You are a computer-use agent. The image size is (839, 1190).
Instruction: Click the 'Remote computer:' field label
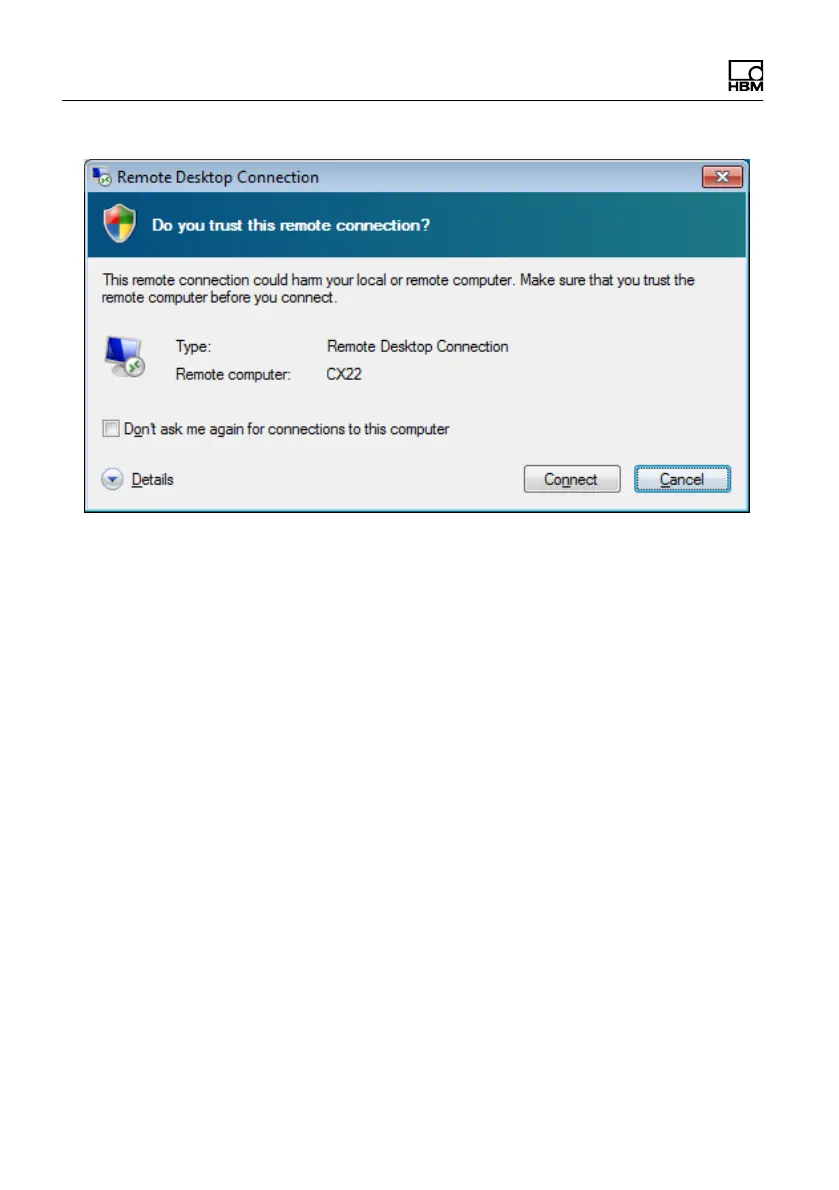pos(233,374)
